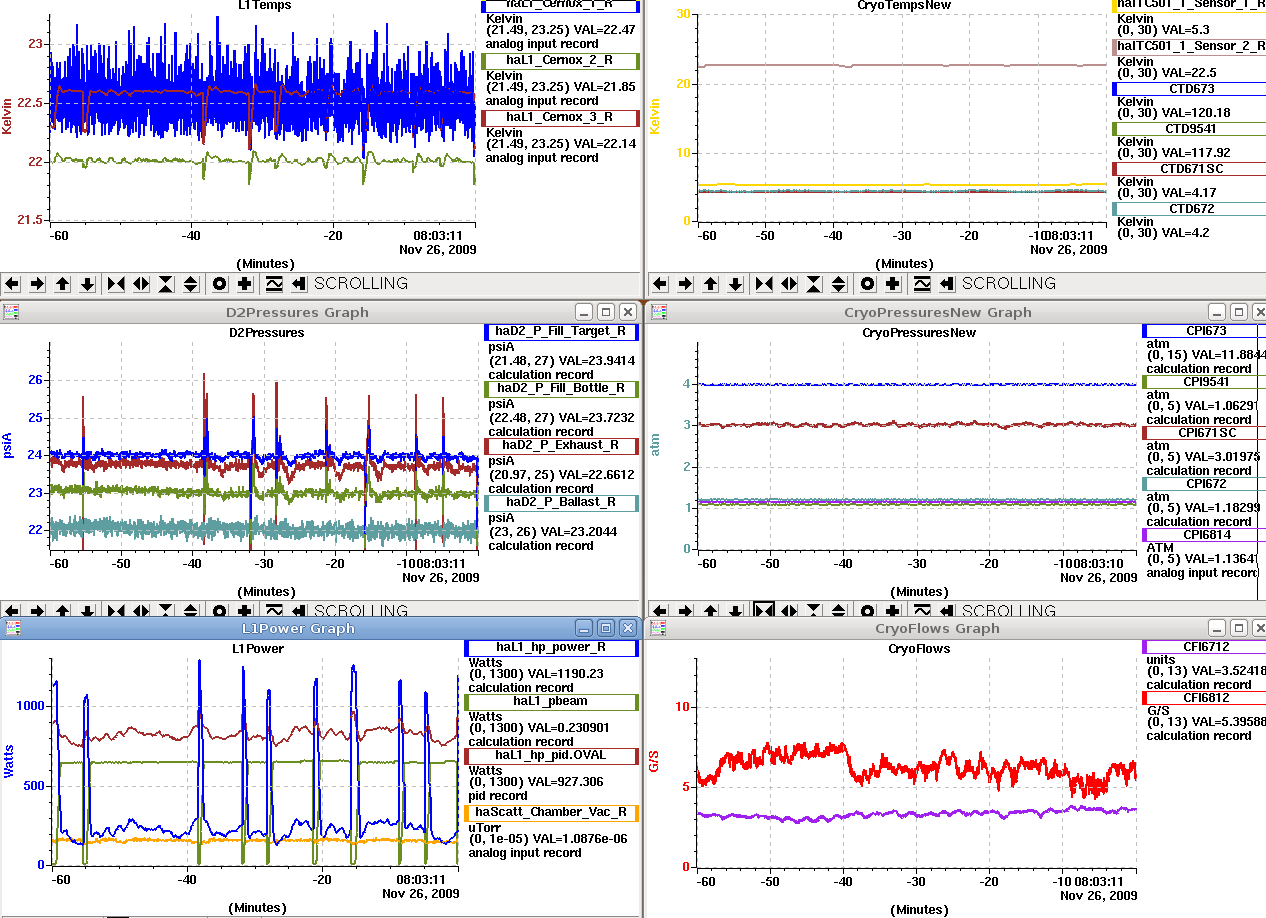
Task: Select the CPI673 curve legend
Action: point(1204,330)
